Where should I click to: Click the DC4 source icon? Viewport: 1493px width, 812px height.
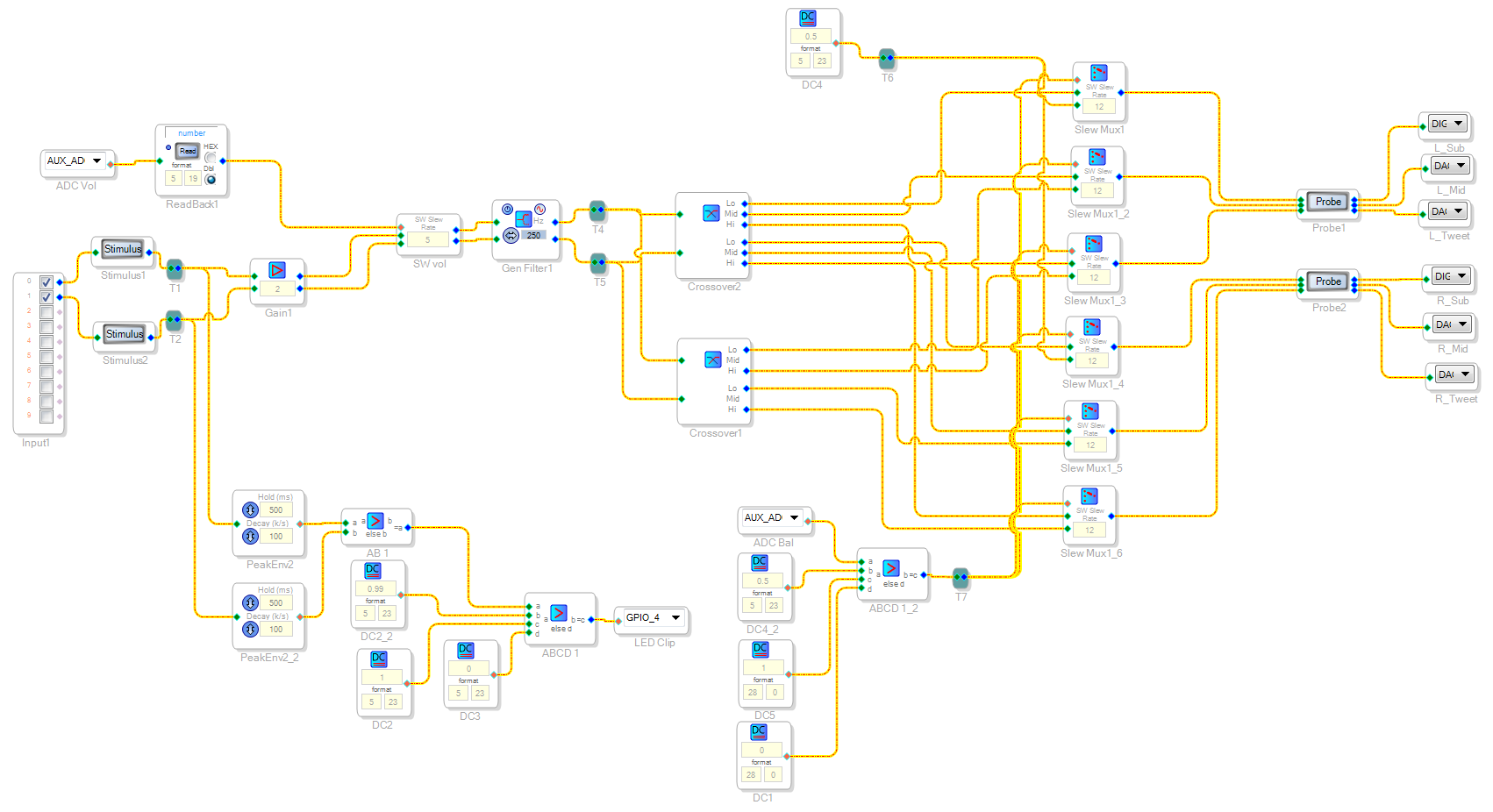[x=808, y=18]
